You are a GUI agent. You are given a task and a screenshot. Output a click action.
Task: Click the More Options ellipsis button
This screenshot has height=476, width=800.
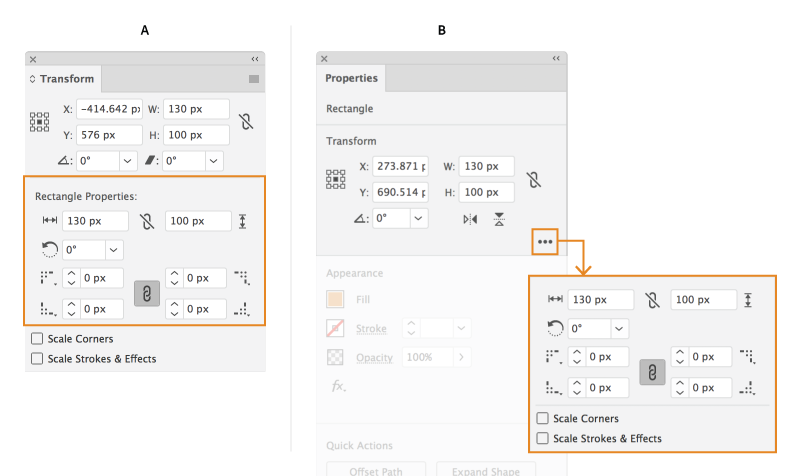pyautogui.click(x=545, y=241)
